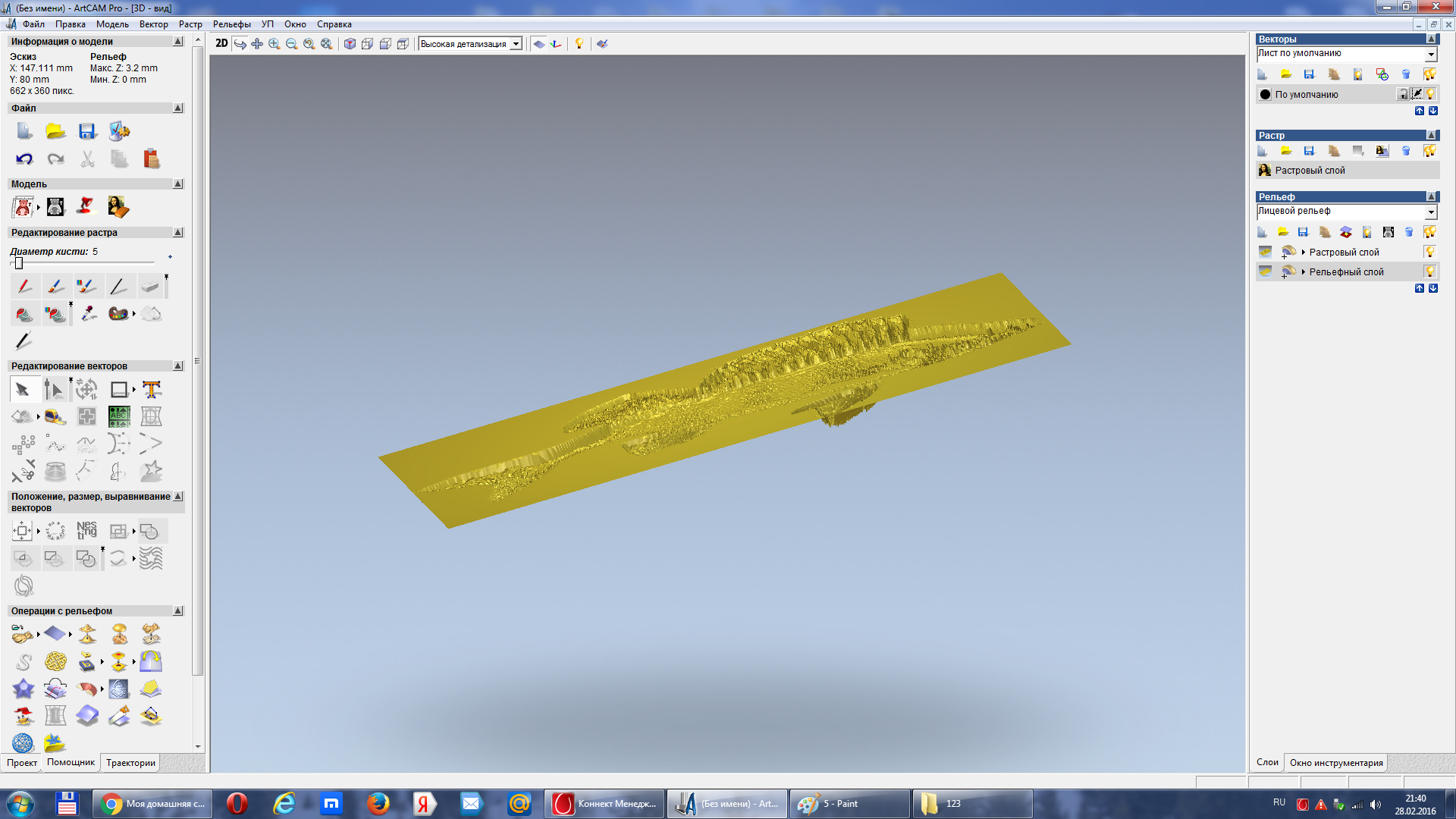Screen dimensions: 1456x819
Task: Toggle lock on По умолчанию vector layer
Action: coord(1403,94)
